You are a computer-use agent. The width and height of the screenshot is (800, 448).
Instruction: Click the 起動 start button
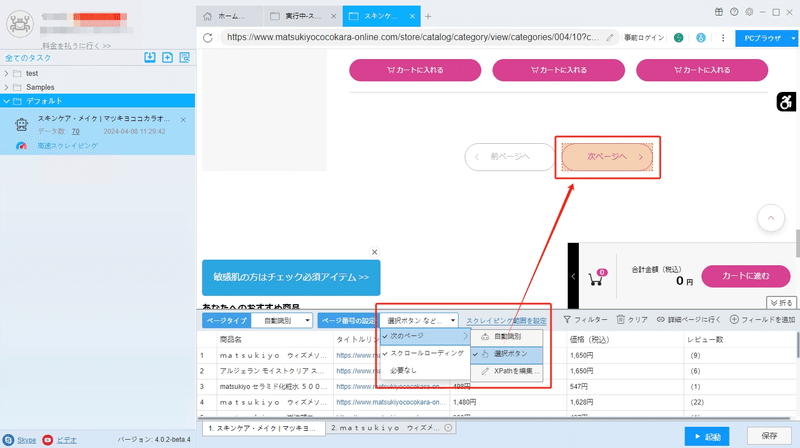coord(707,436)
